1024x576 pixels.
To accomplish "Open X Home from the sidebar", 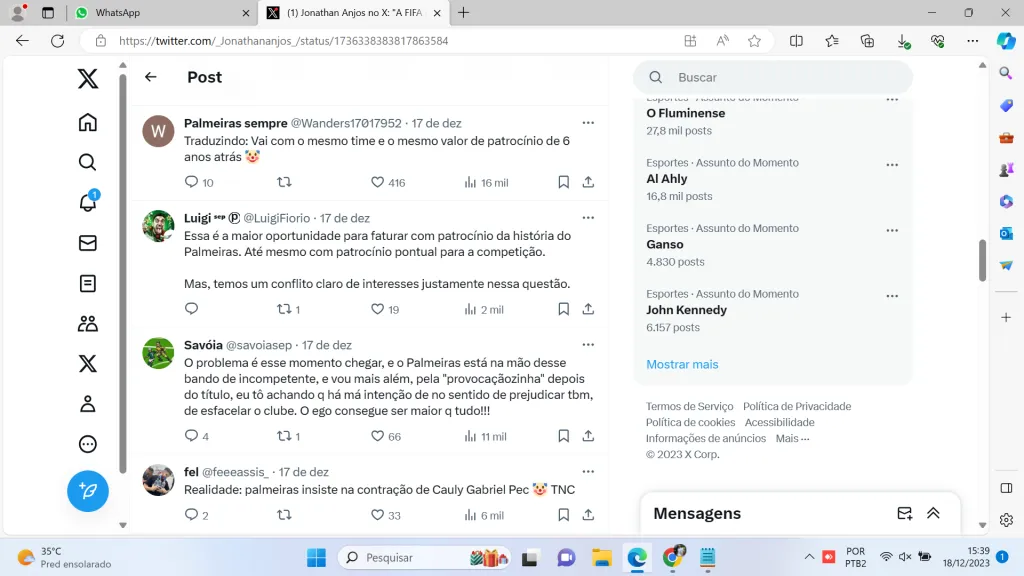I will click(x=88, y=122).
